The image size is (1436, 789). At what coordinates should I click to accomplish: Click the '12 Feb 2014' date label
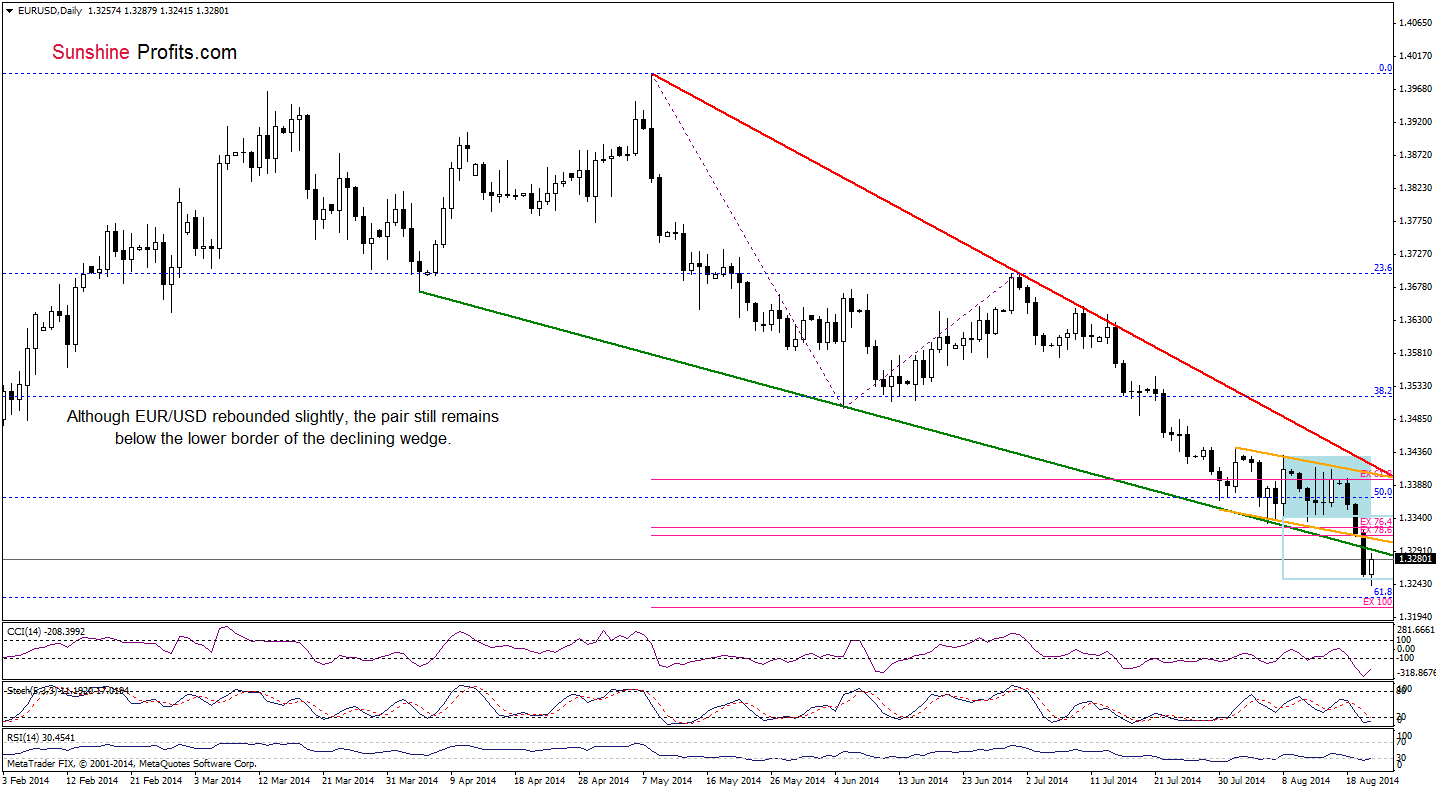[x=93, y=779]
